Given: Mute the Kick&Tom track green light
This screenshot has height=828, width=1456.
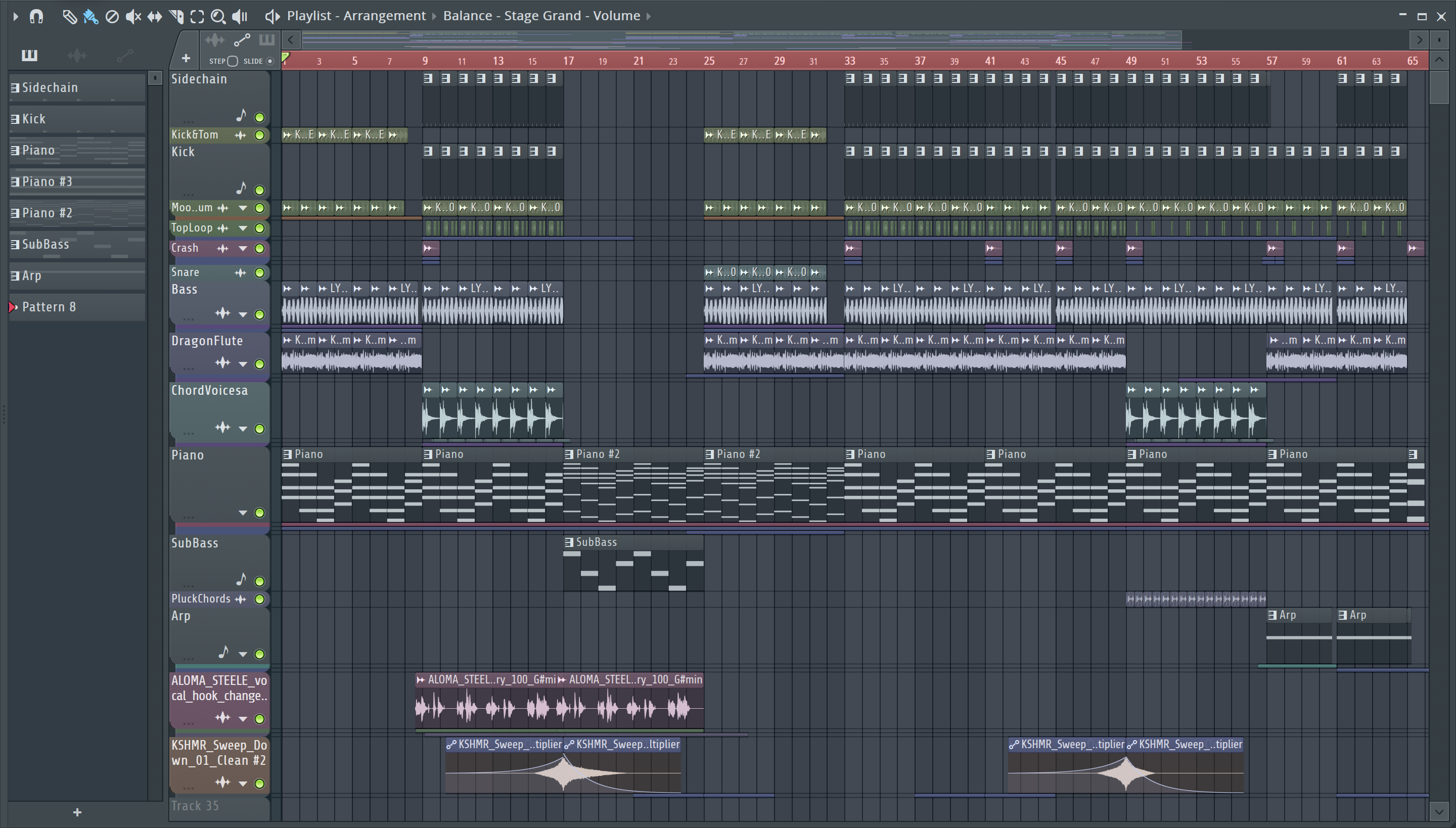Looking at the screenshot, I should (x=259, y=135).
